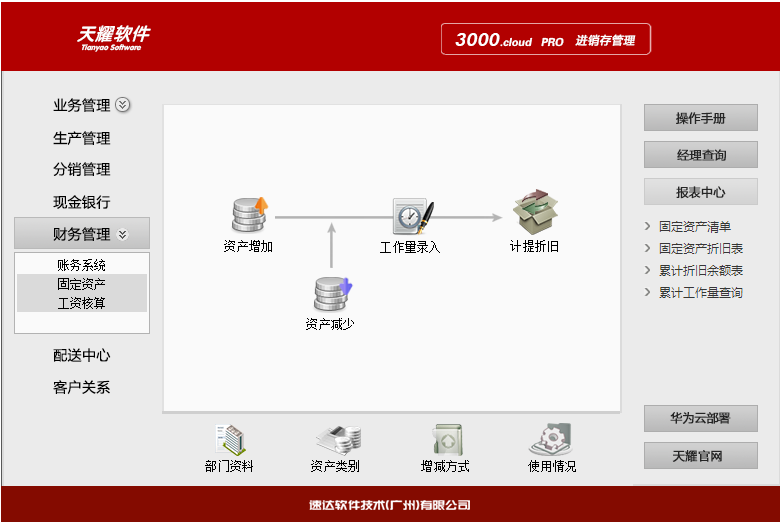Screen dimensions: 780x522
Task: Select the 资产减少 (asset decrease) icon
Action: (330, 294)
